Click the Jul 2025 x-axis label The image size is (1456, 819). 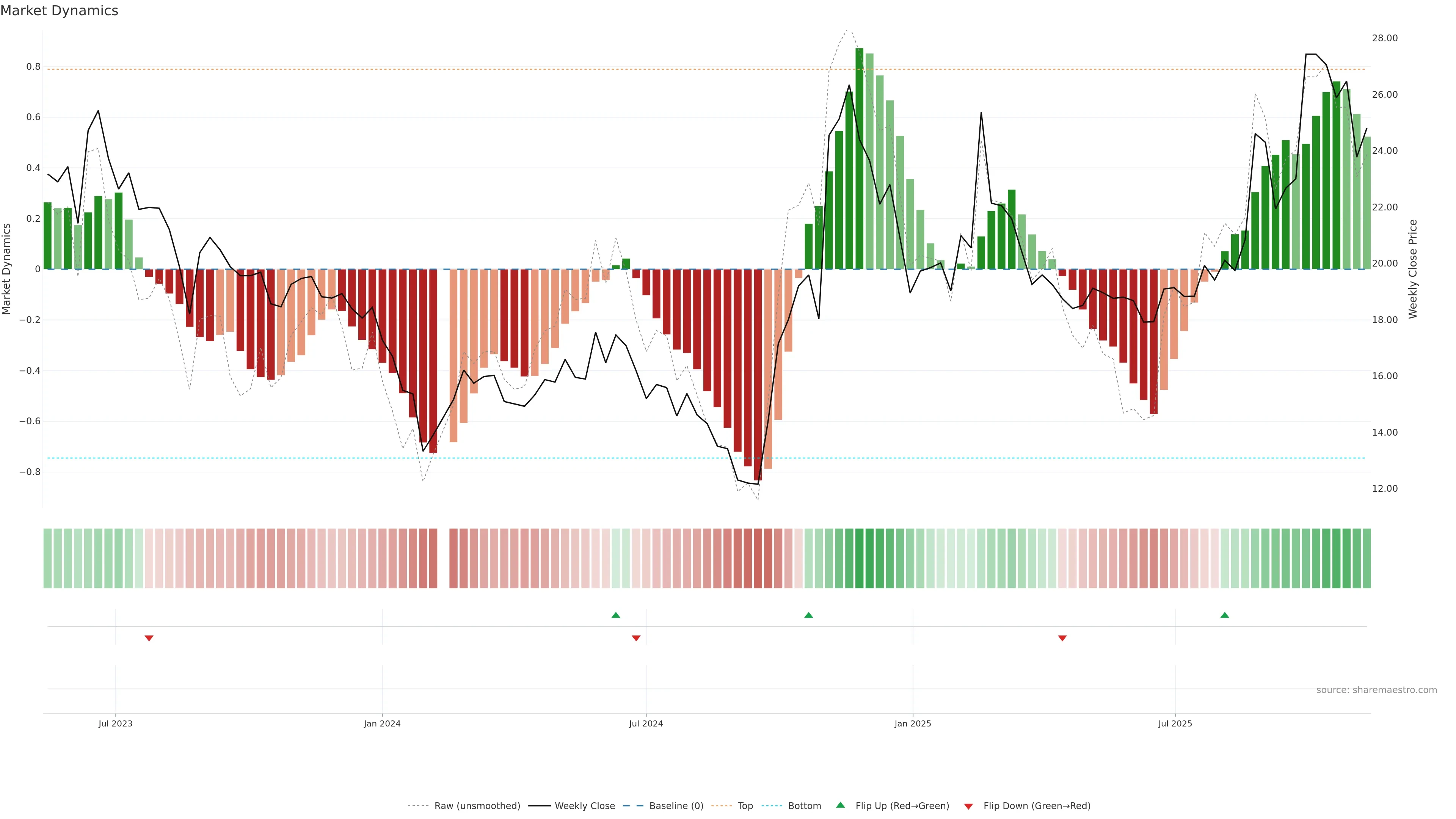tap(1175, 723)
